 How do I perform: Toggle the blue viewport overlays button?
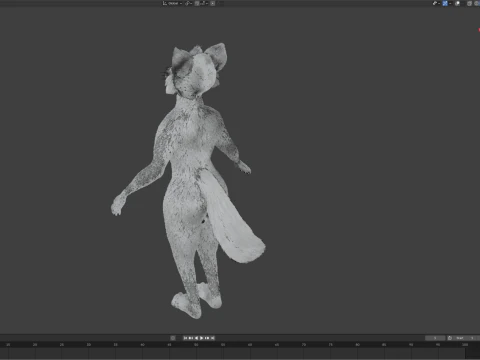click(445, 3)
